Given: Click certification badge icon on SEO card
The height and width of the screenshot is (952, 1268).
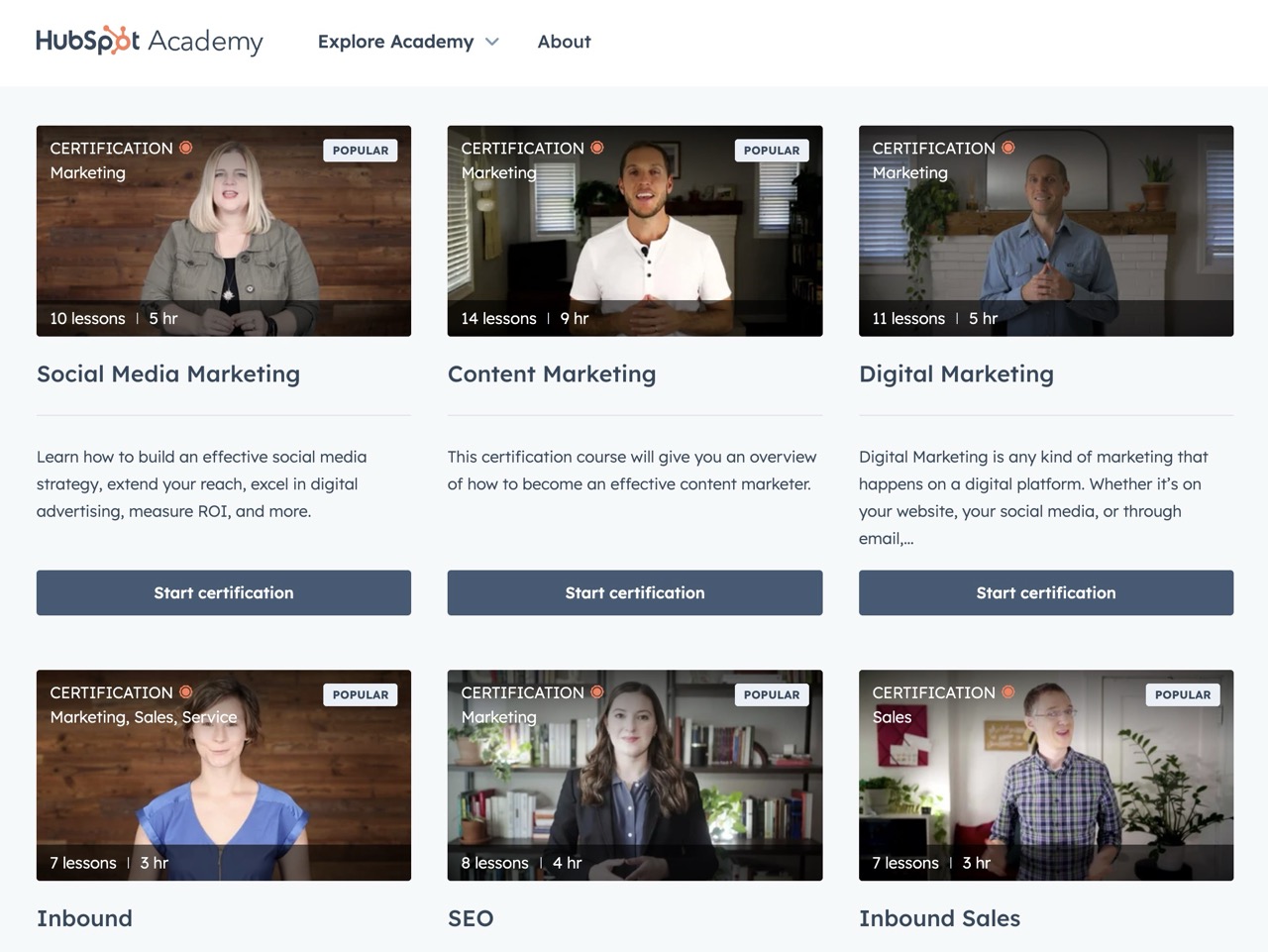Looking at the screenshot, I should point(597,692).
